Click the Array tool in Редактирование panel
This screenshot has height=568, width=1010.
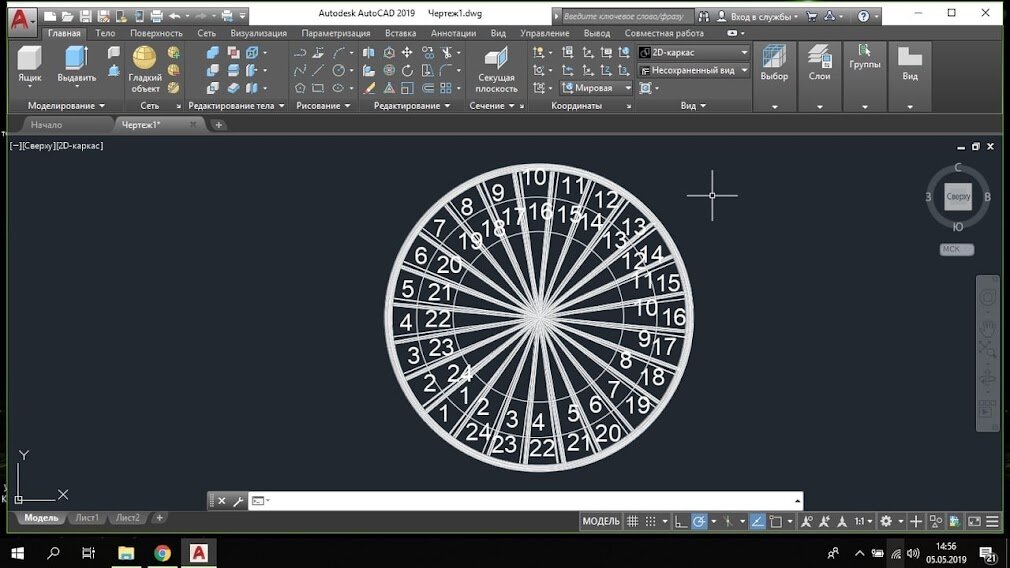click(x=446, y=88)
